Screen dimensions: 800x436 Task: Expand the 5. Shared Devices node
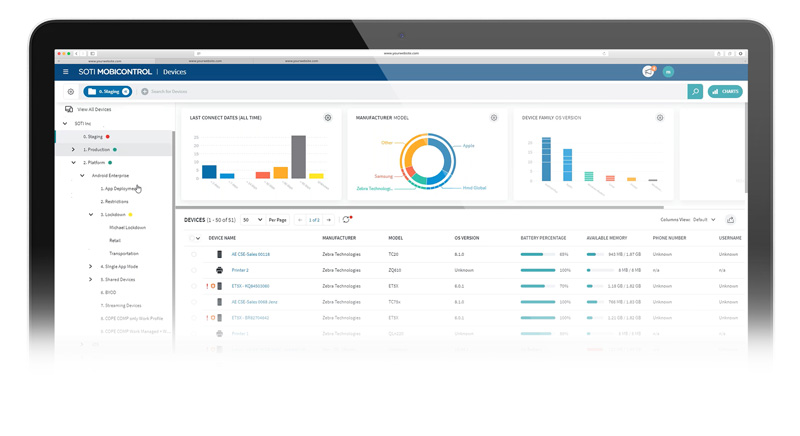coord(90,279)
